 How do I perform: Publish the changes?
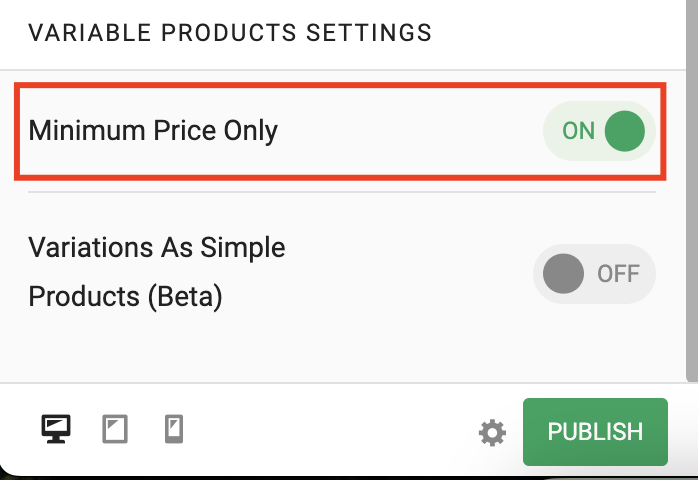[x=595, y=432]
